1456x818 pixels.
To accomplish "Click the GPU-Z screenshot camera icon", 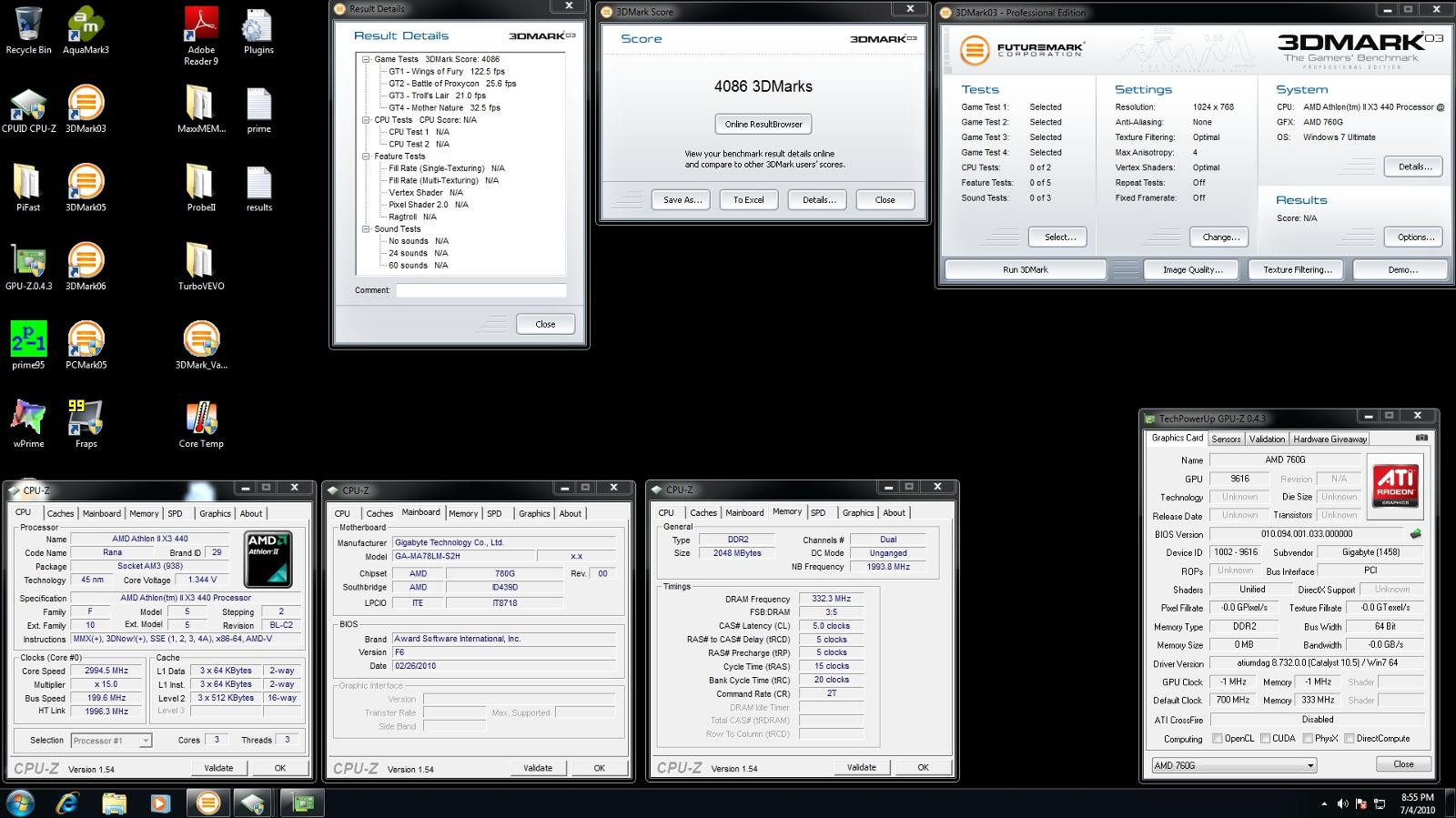I will click(1421, 438).
